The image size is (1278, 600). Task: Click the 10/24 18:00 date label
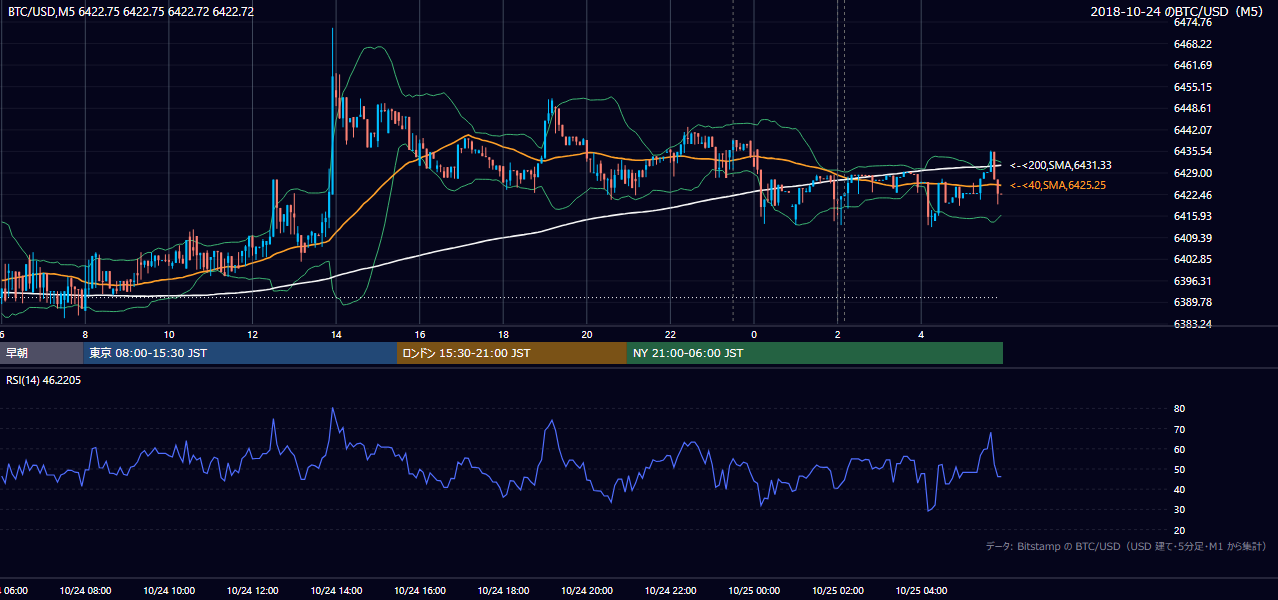pyautogui.click(x=503, y=591)
